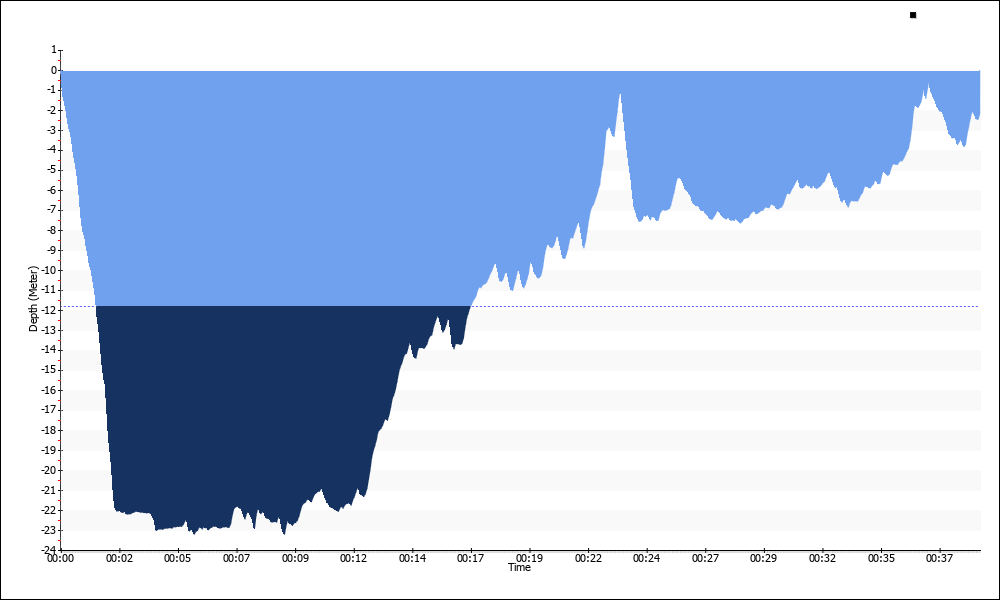This screenshot has height=600, width=1000.
Task: Select the '-11' depth axis label
Action: coord(49,290)
